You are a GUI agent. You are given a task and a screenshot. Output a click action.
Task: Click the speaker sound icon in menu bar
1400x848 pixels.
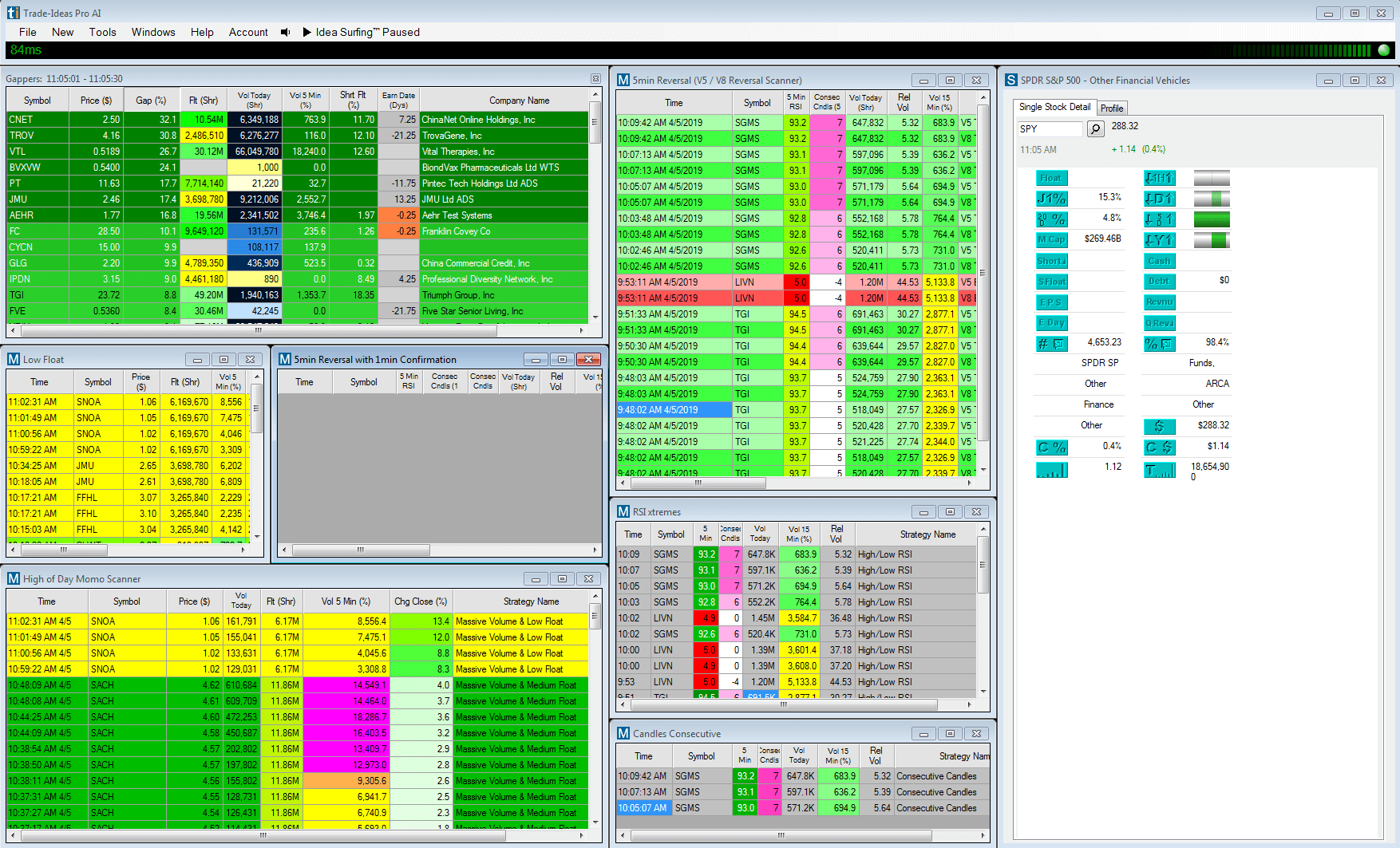point(285,32)
